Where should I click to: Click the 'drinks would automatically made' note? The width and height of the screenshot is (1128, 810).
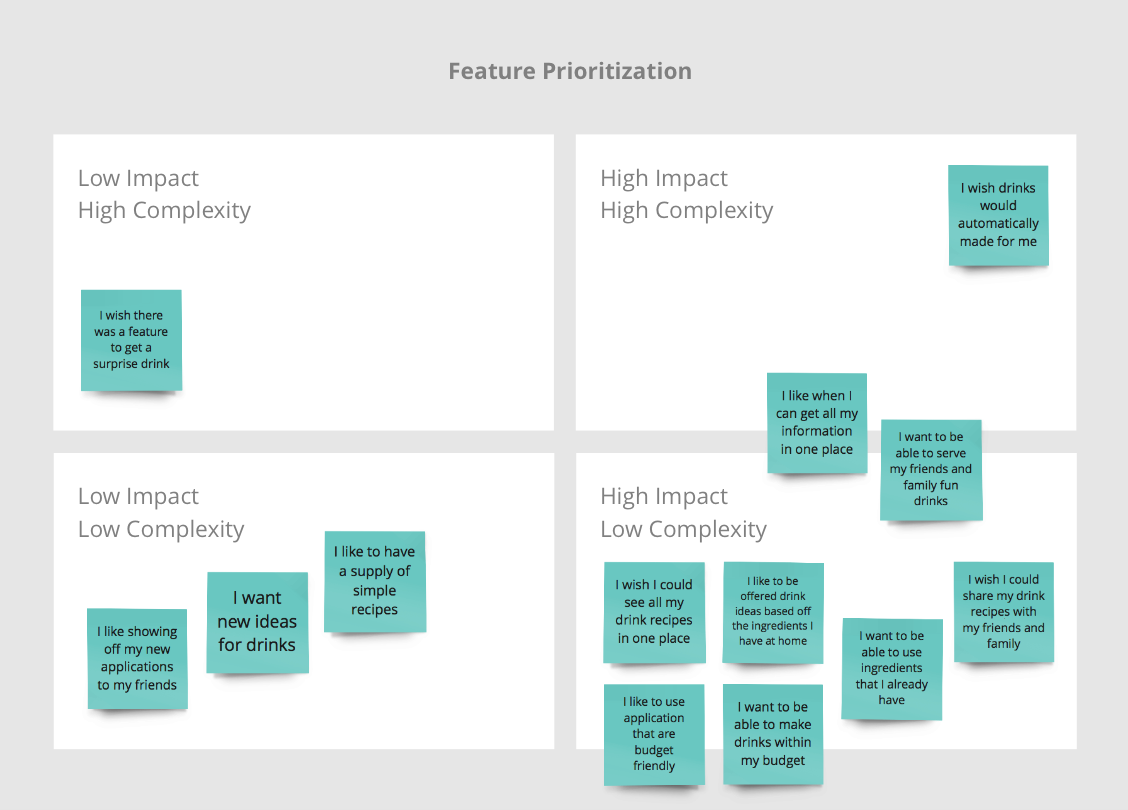(998, 215)
